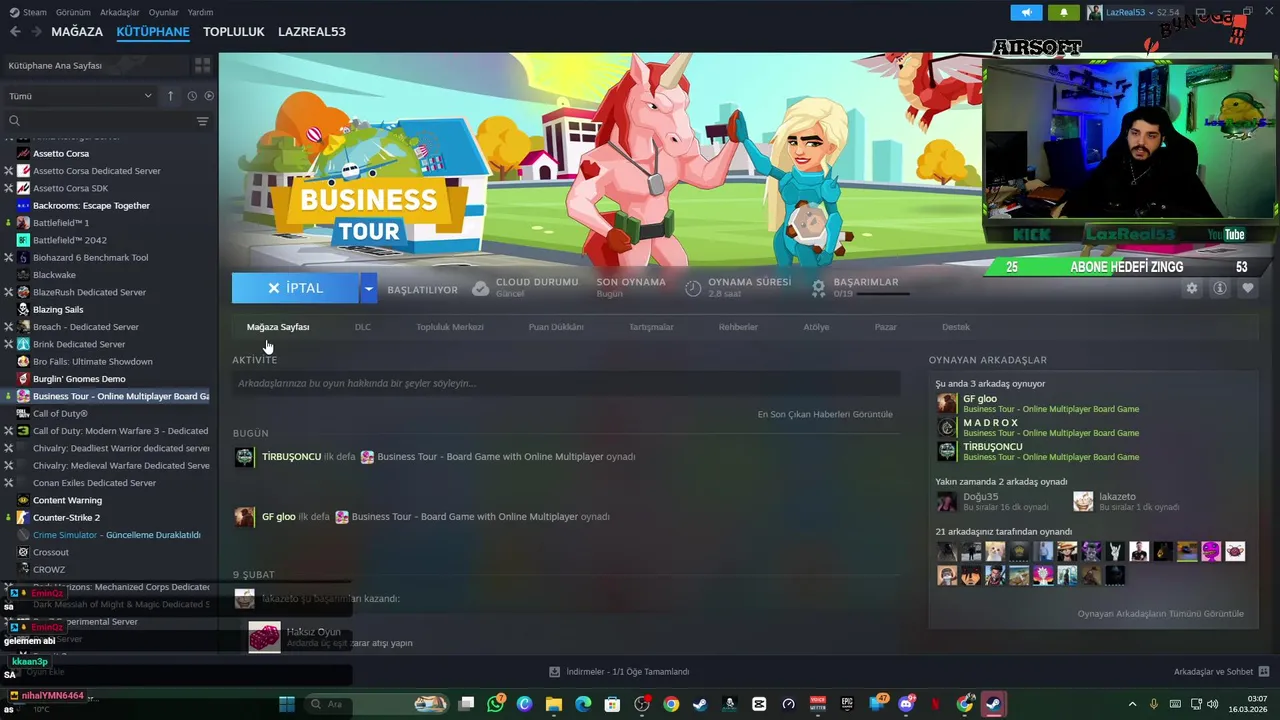Screen dimensions: 1280x720
Task: Open the Atölye tab
Action: click(816, 327)
